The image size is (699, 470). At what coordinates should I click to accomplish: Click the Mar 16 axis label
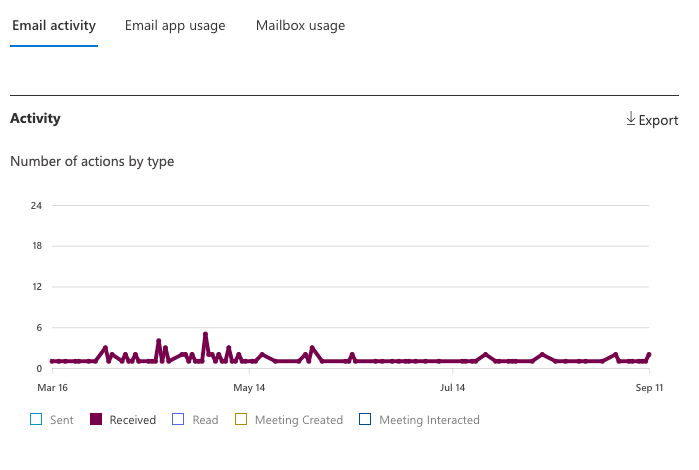point(53,388)
